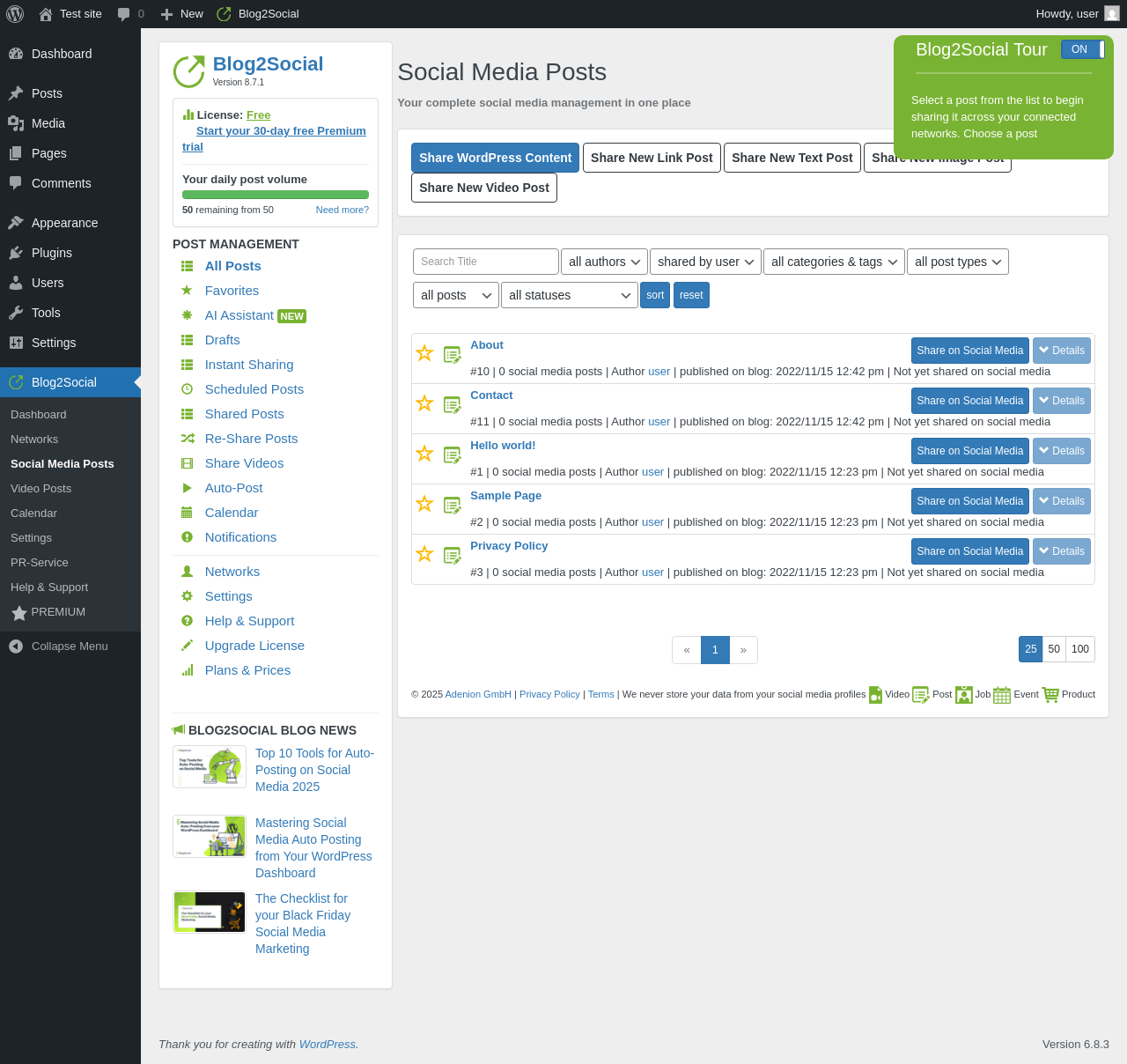Click the daily post volume progress bar
The height and width of the screenshot is (1064, 1127).
276,195
